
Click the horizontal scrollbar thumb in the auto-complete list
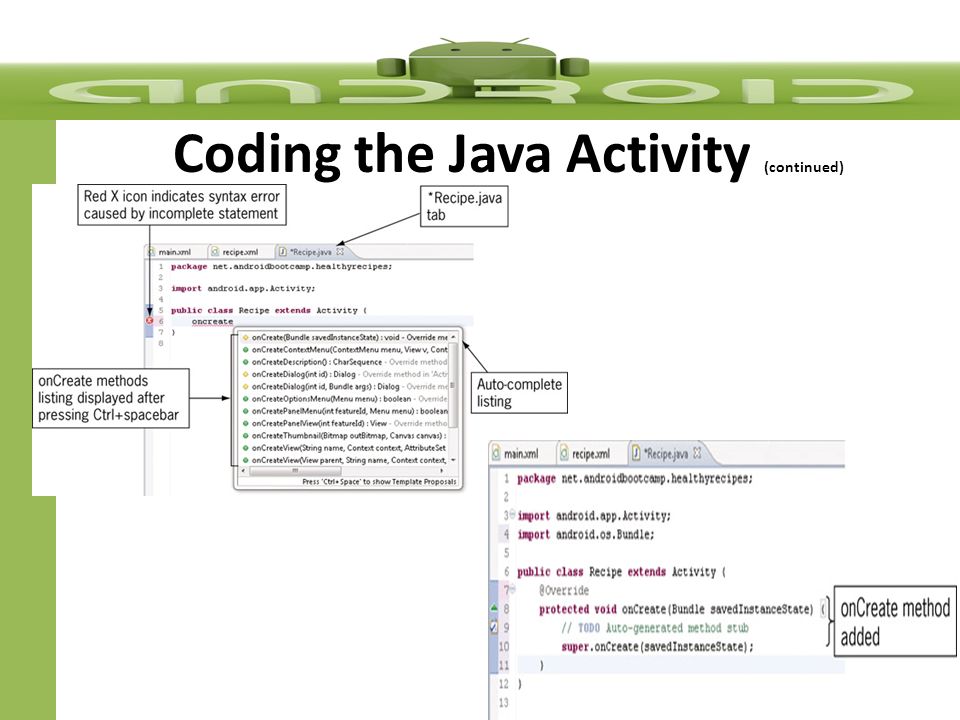tap(295, 471)
